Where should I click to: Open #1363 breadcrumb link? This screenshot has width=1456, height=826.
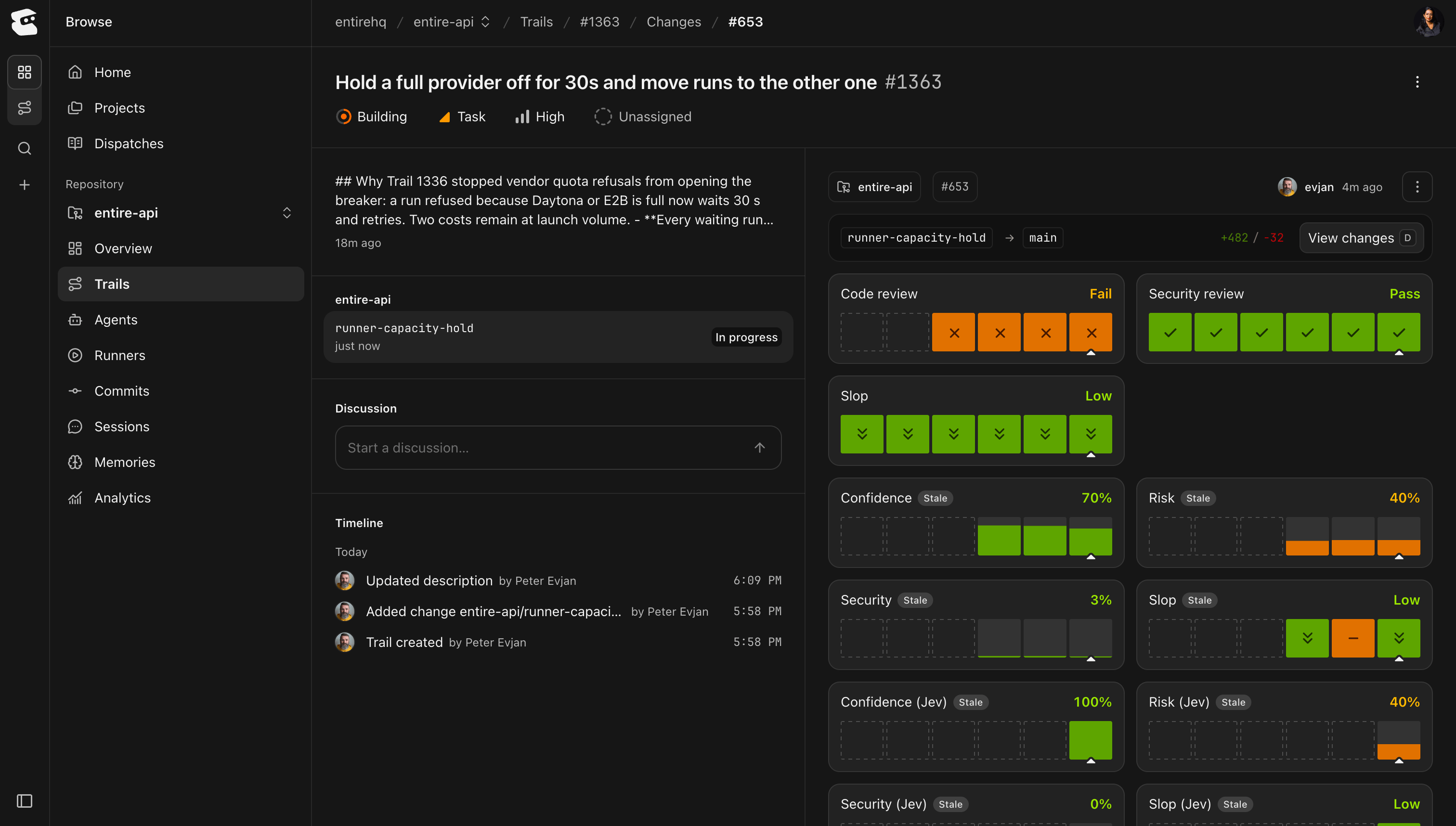[x=599, y=22]
